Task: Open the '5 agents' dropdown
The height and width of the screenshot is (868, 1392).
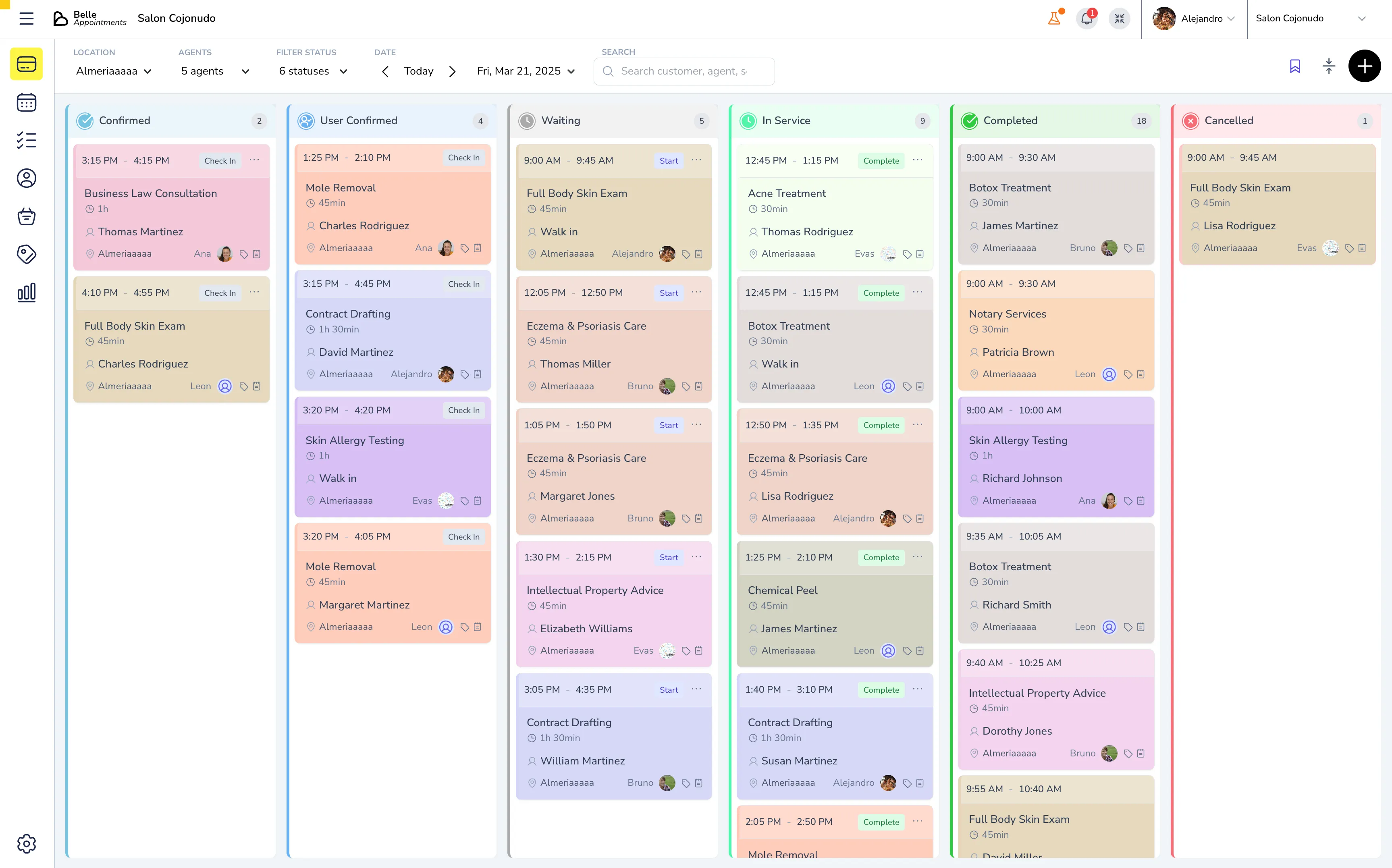Action: click(214, 71)
